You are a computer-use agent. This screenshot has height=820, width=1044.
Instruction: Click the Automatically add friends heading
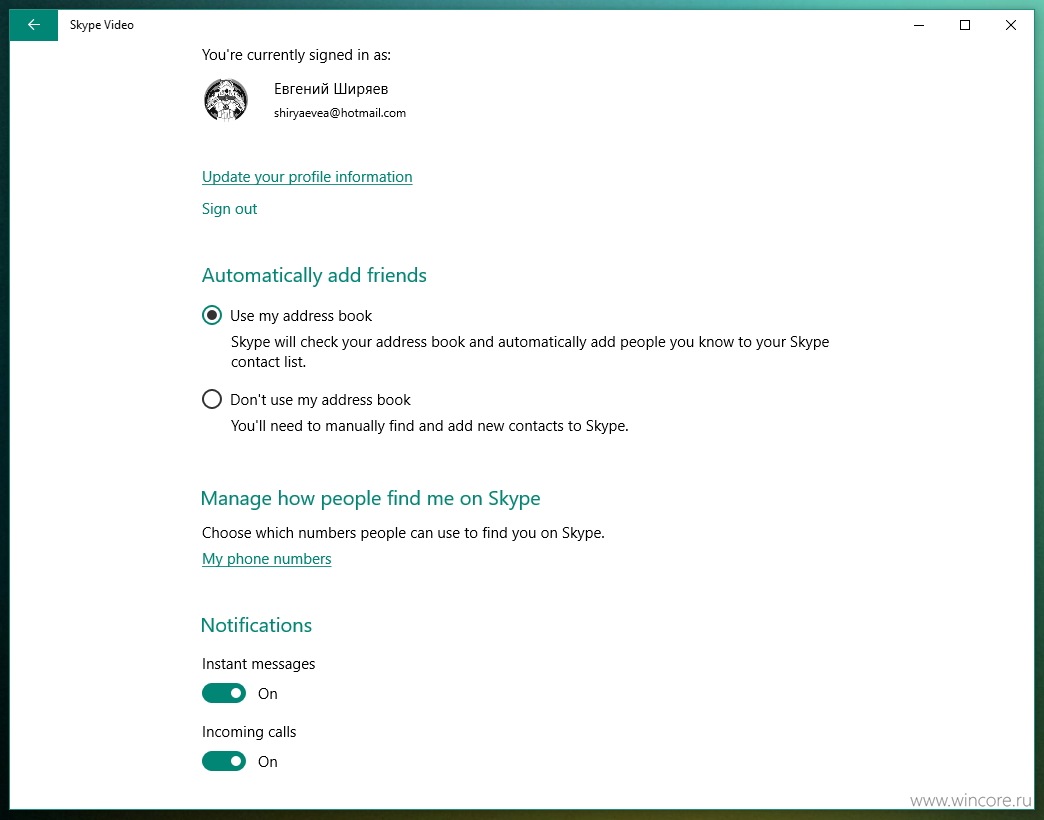pos(314,276)
